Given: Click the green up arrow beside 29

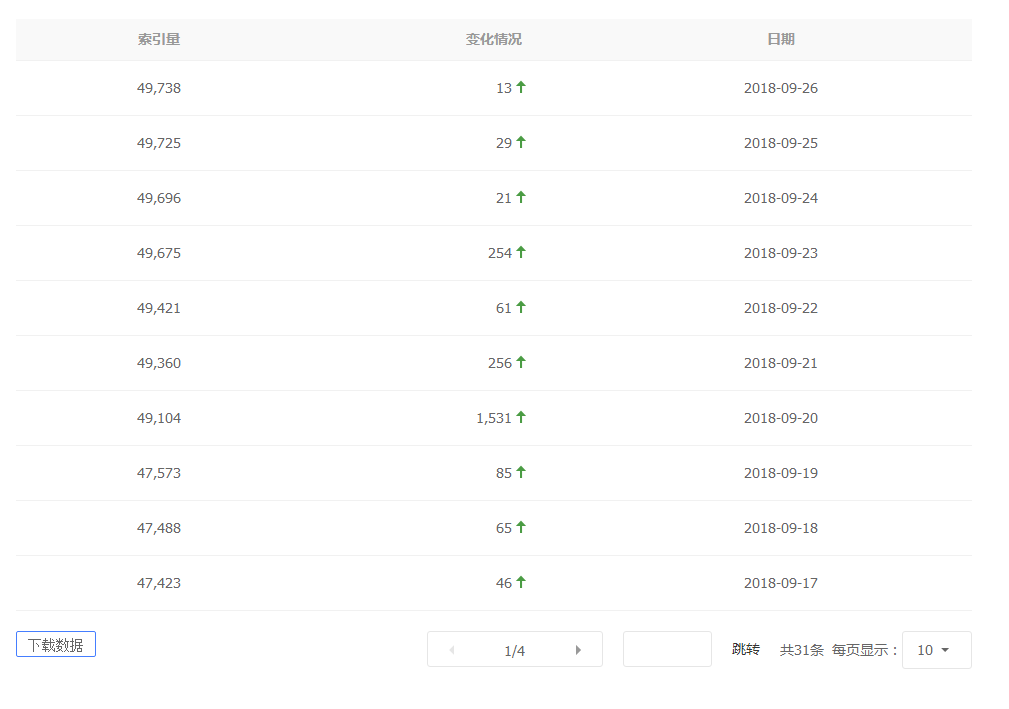Looking at the screenshot, I should point(521,142).
